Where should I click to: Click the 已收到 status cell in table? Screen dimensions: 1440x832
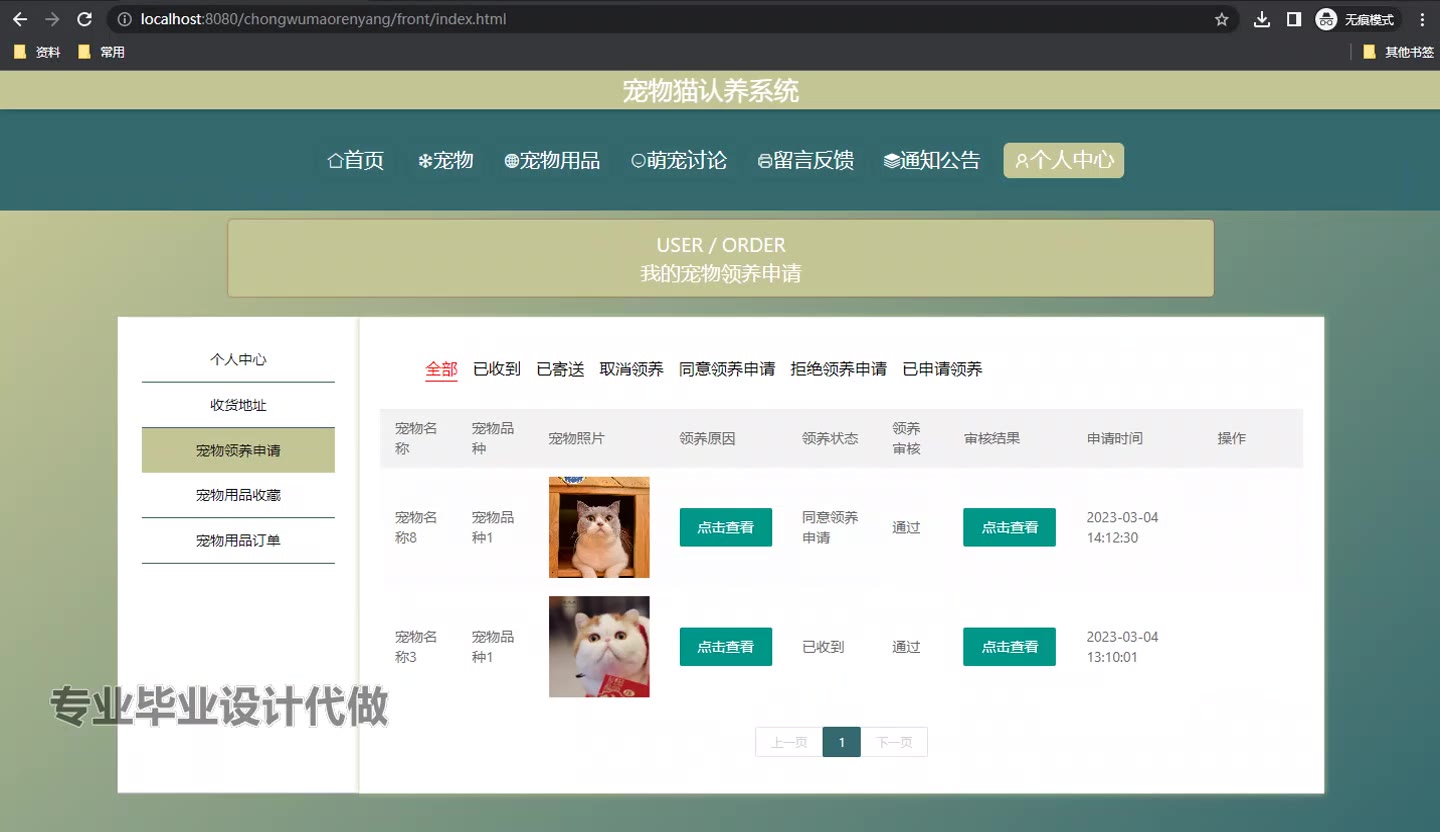click(823, 647)
